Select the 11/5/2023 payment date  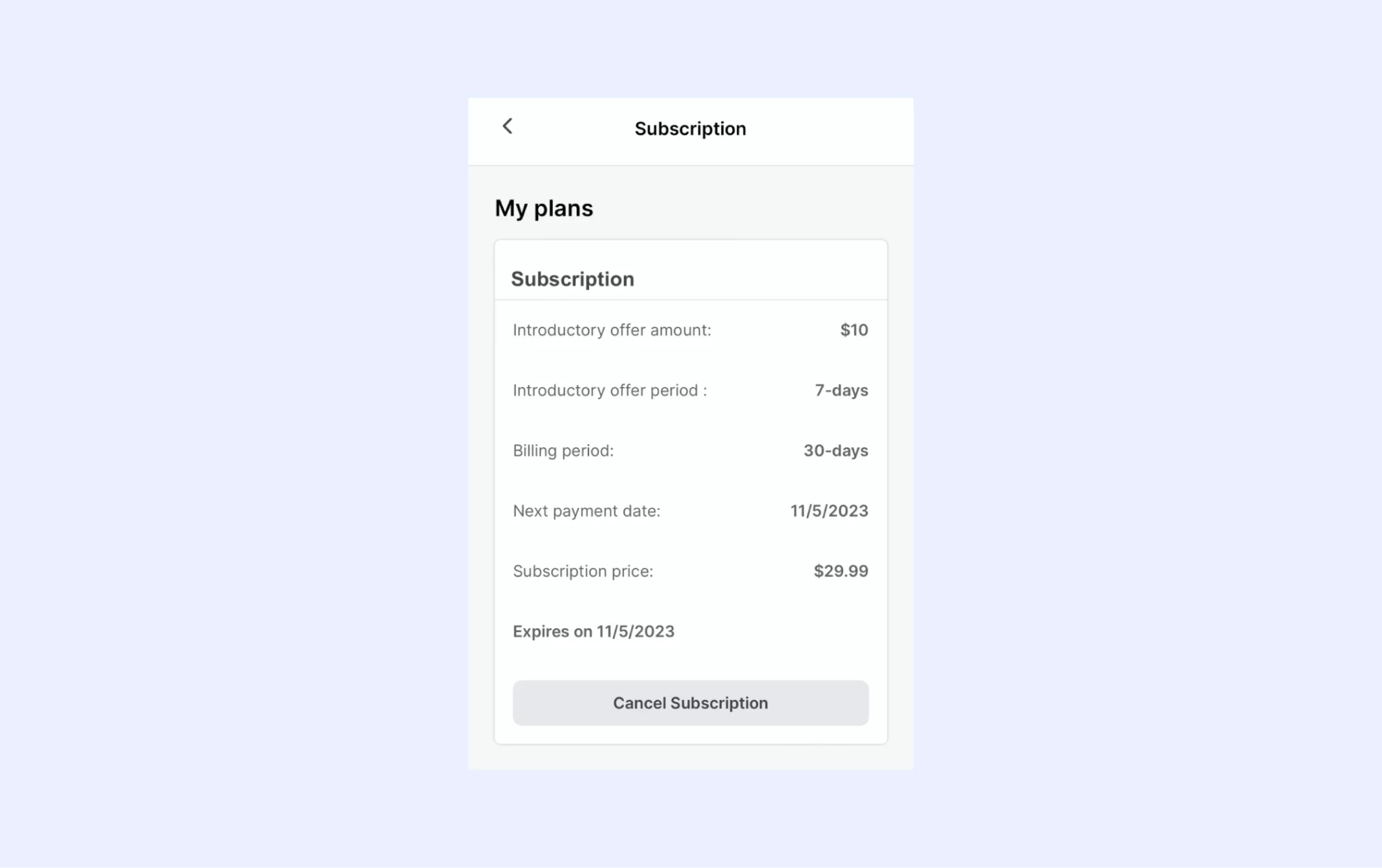coord(828,511)
